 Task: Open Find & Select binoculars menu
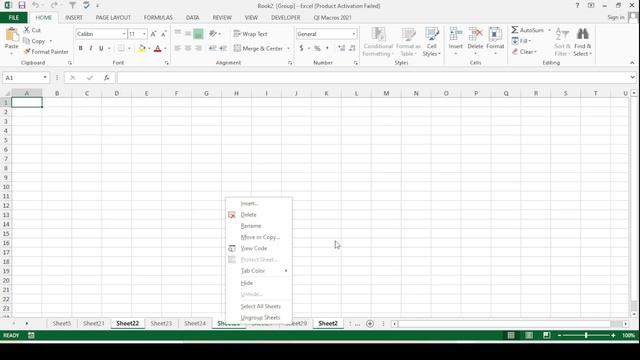(582, 42)
